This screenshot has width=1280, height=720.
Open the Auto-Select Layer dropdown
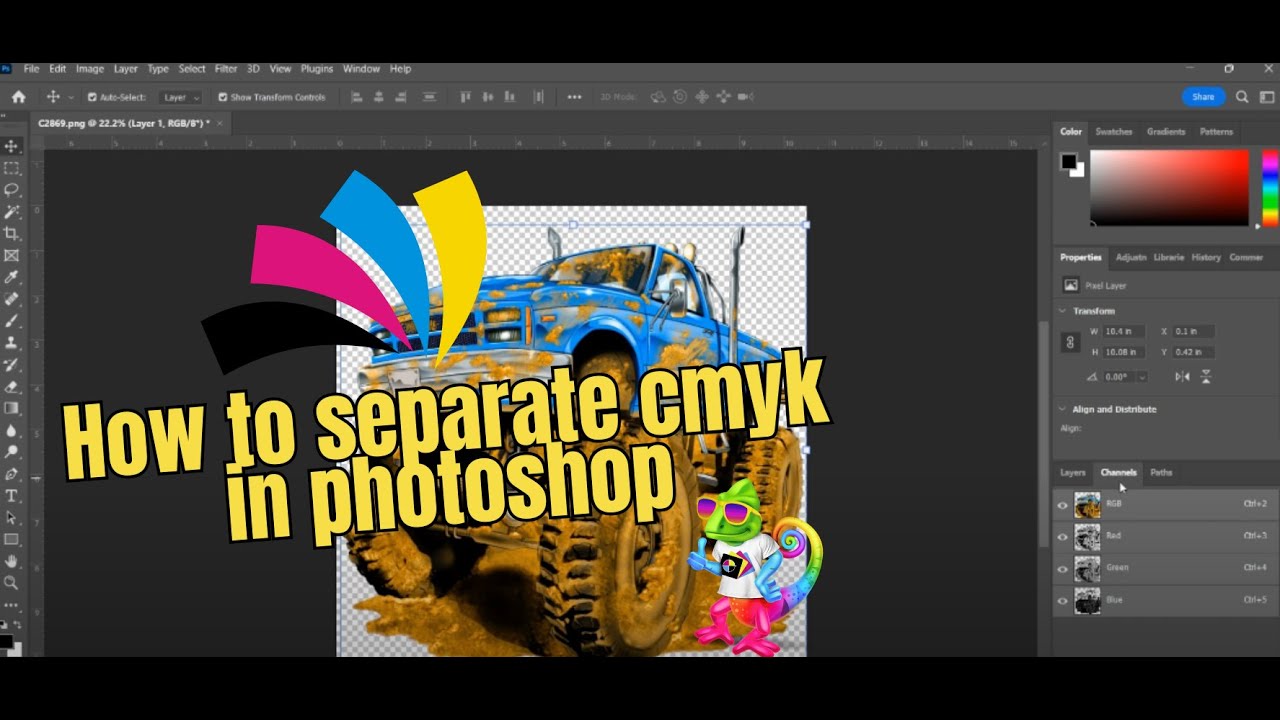click(181, 97)
